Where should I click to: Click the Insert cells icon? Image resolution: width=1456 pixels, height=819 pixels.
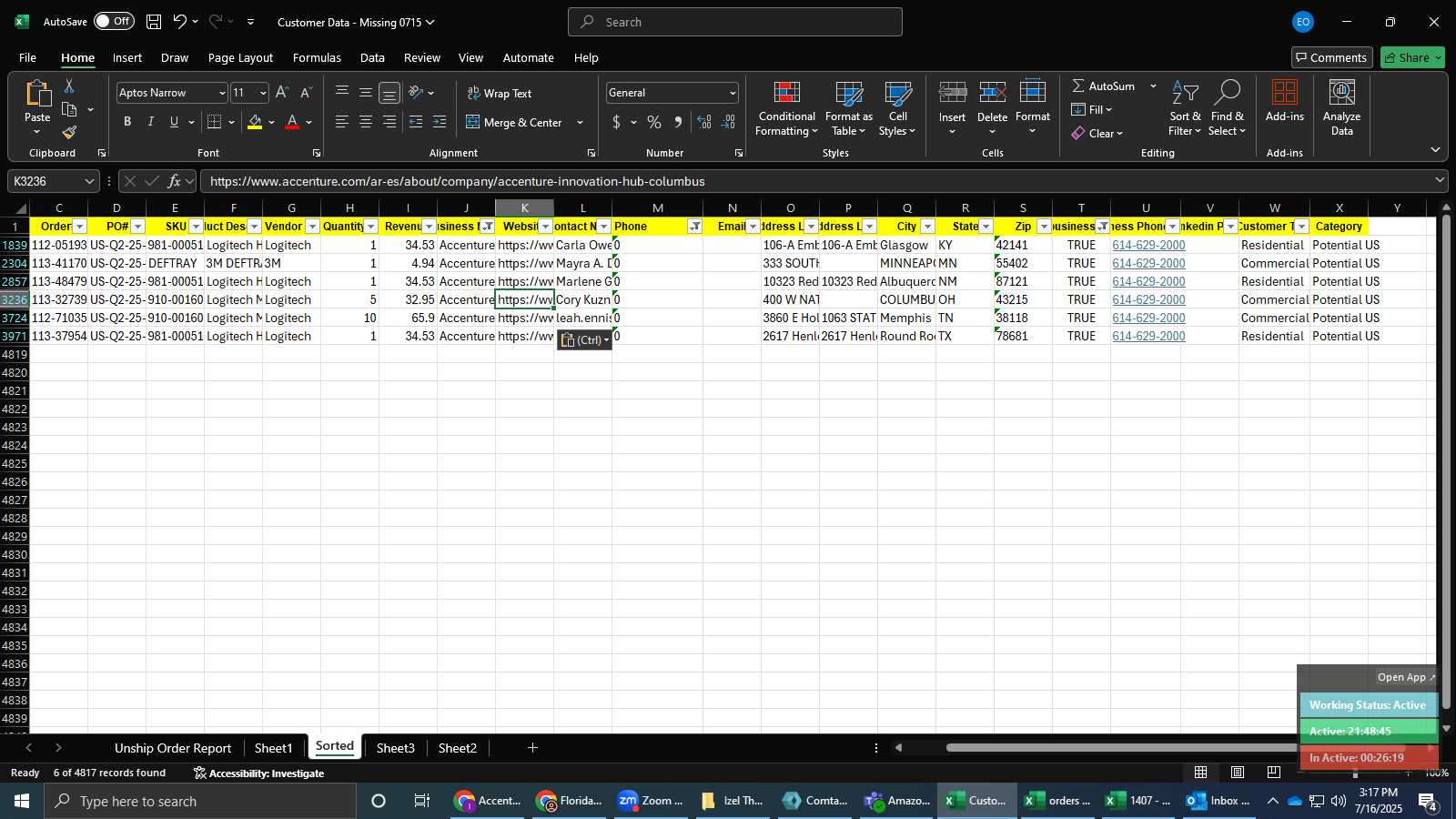pyautogui.click(x=953, y=93)
